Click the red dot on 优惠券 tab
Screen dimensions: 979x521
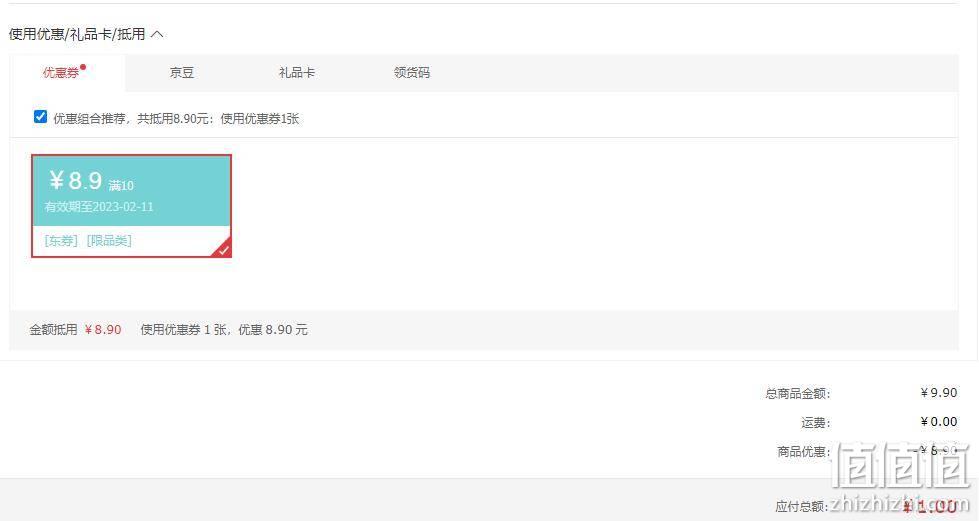(83, 67)
